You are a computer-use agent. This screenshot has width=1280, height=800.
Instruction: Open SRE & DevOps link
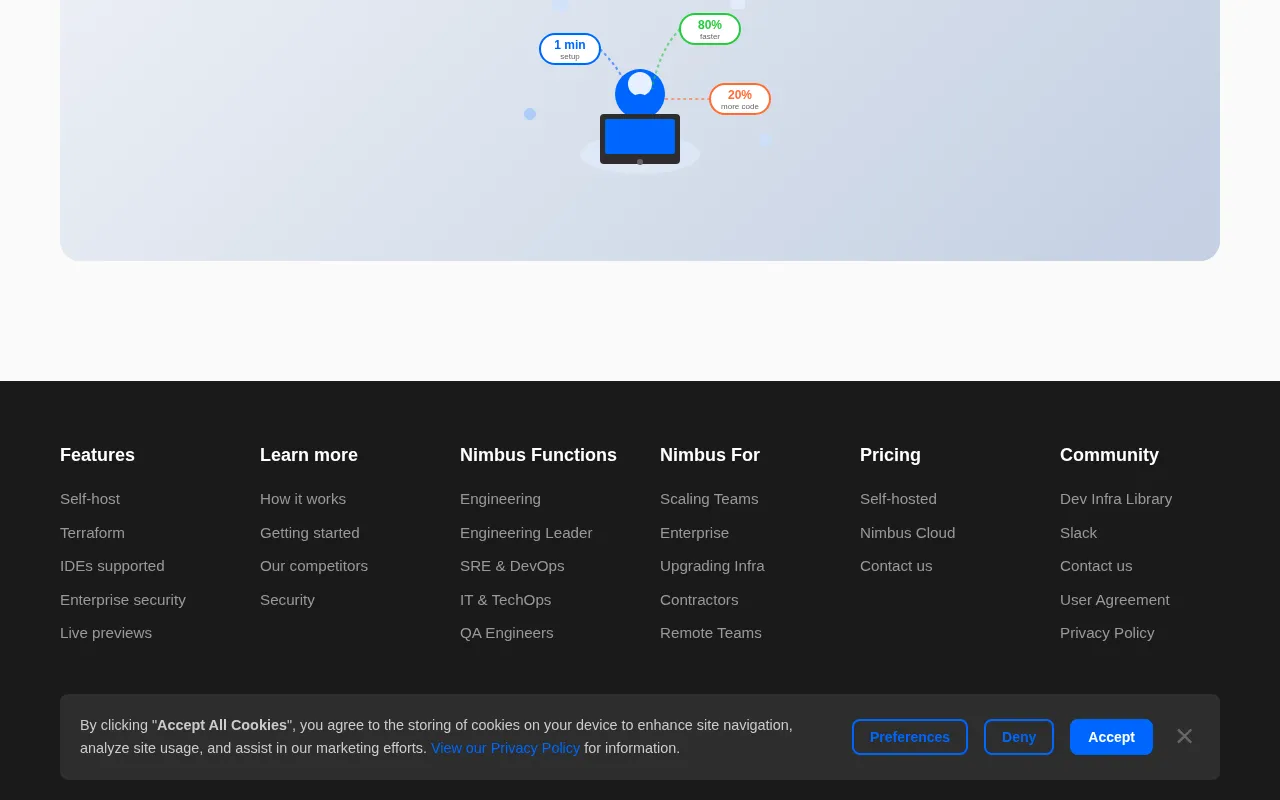pyautogui.click(x=512, y=566)
